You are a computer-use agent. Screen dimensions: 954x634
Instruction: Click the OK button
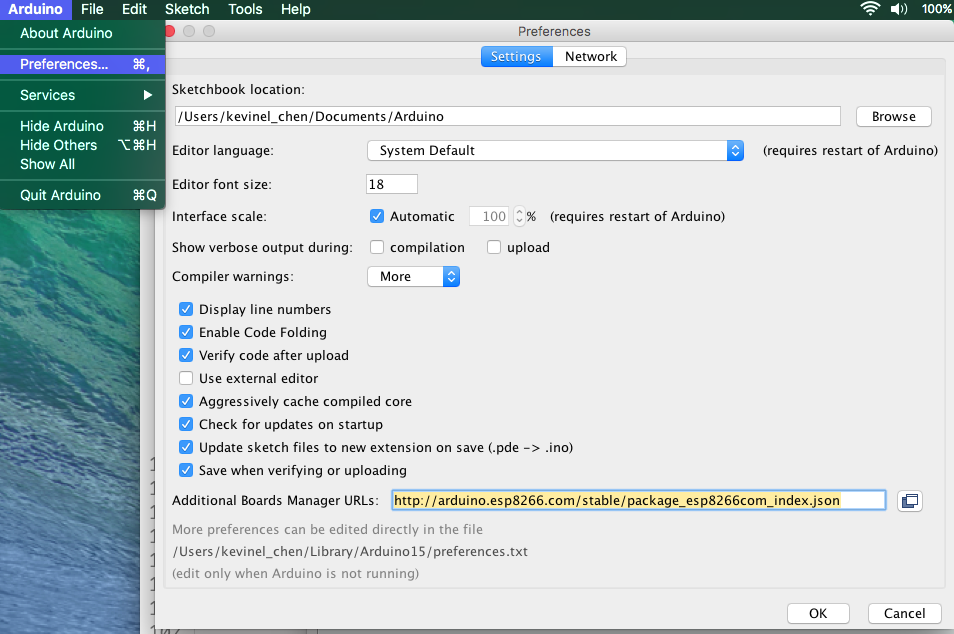coord(818,613)
